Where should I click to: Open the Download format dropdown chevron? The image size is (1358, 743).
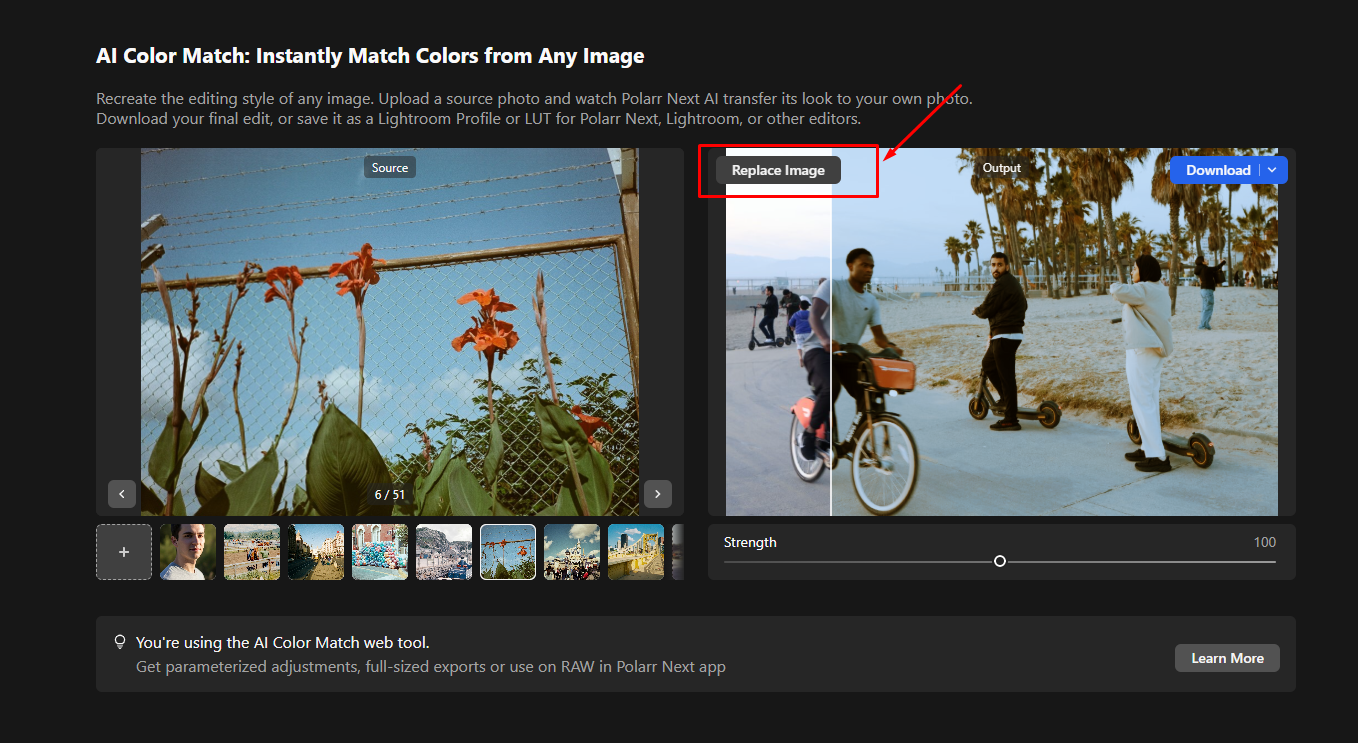[1272, 169]
